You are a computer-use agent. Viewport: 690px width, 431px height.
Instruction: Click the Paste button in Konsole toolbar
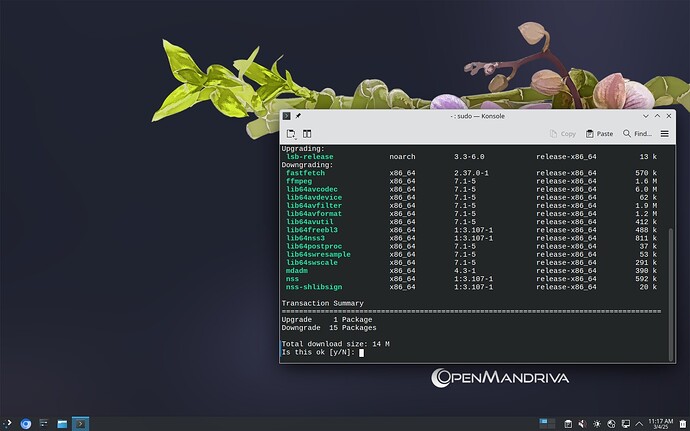tap(600, 133)
